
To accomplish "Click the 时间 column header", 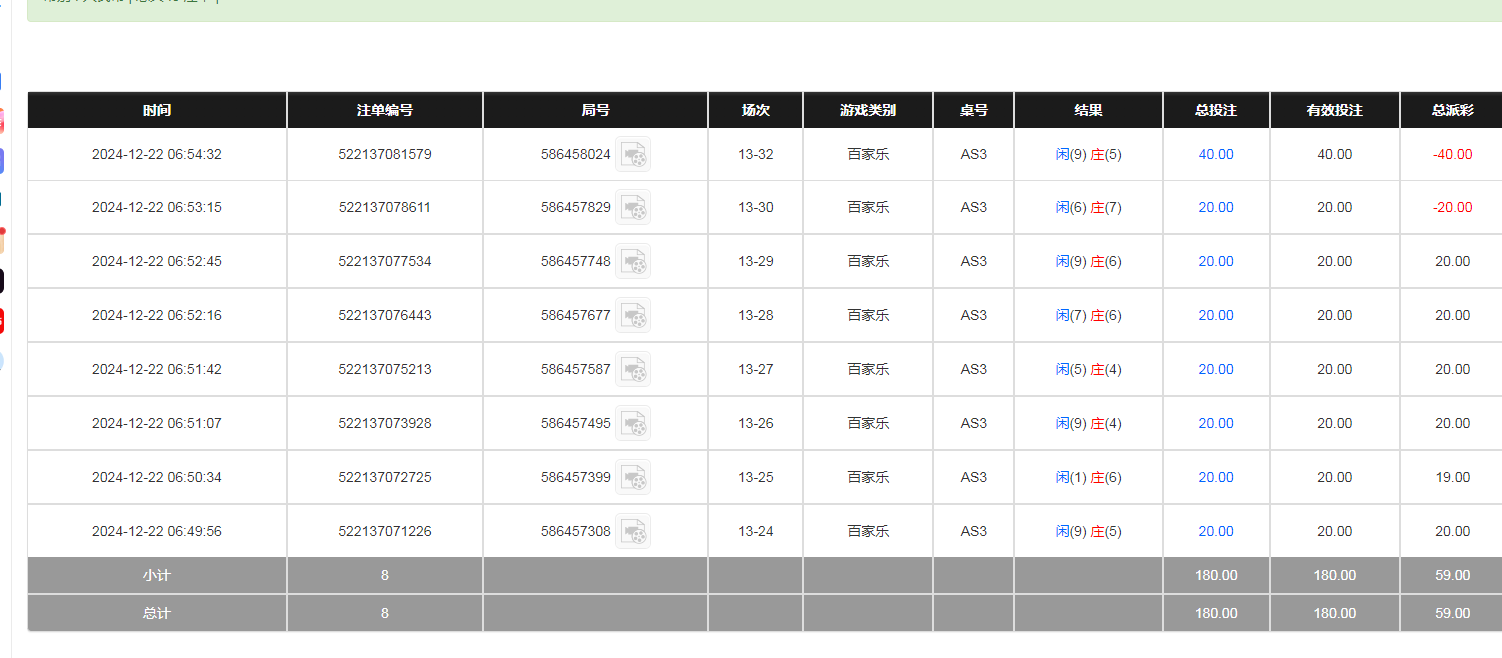I will [157, 110].
